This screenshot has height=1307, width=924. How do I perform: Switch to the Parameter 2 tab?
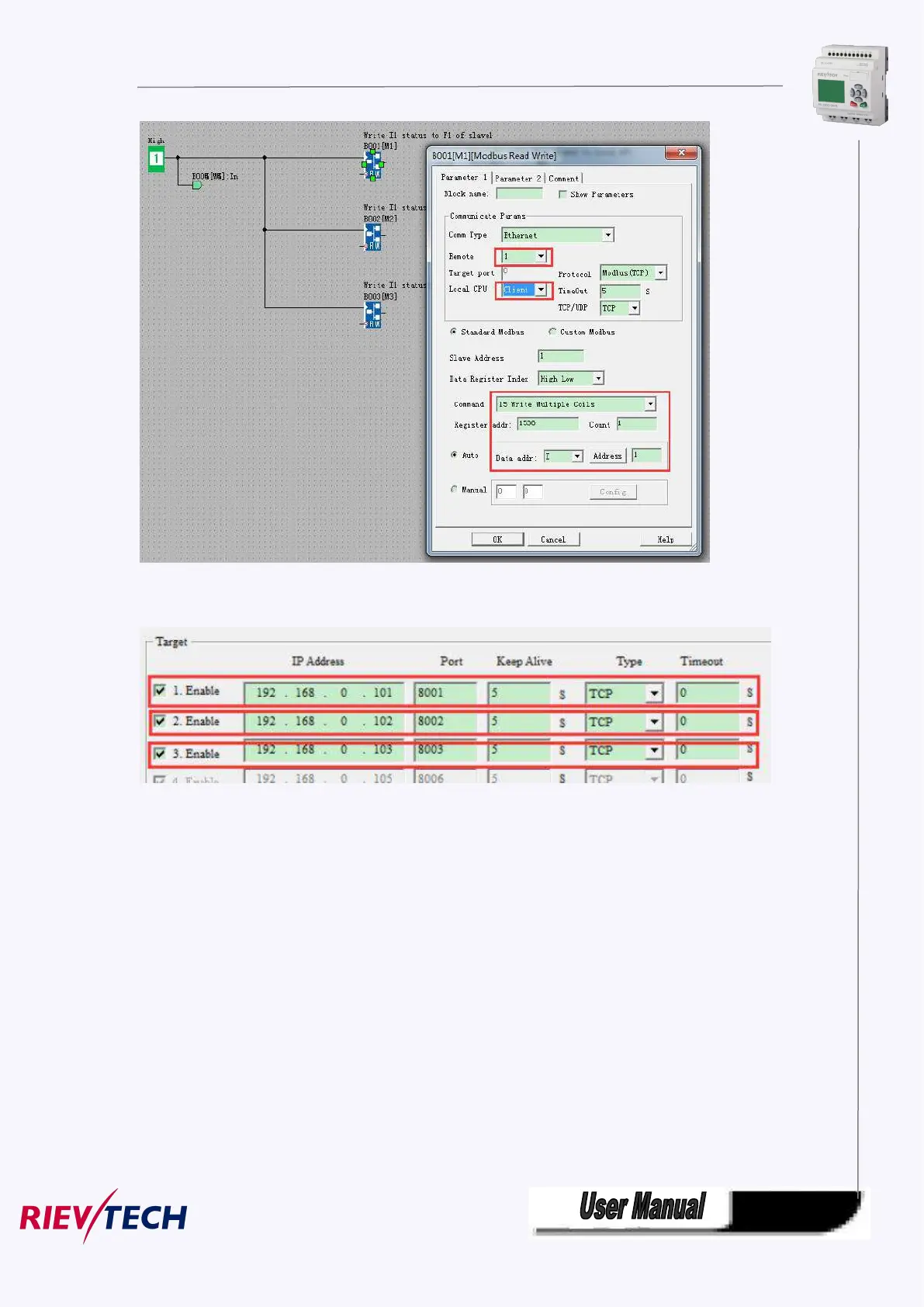517,179
